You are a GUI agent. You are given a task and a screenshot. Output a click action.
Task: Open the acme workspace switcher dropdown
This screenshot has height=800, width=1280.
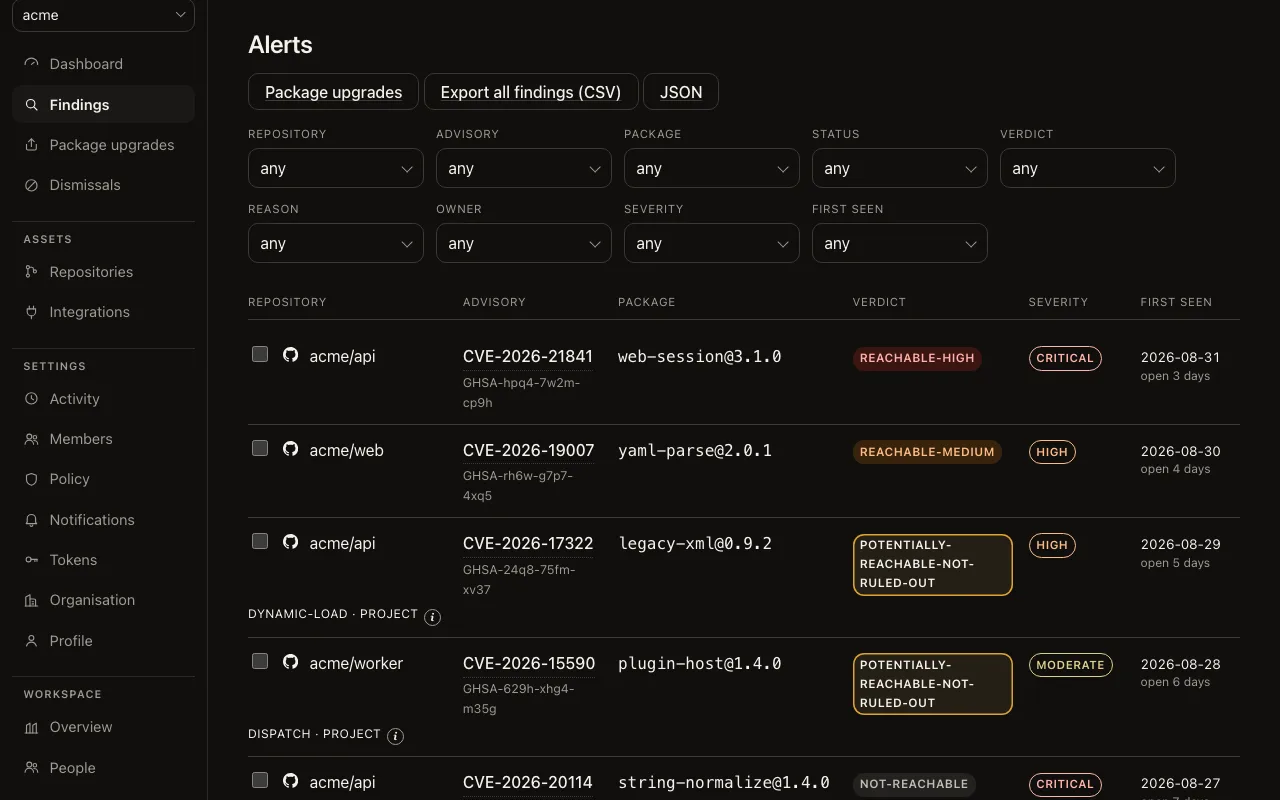pyautogui.click(x=103, y=15)
